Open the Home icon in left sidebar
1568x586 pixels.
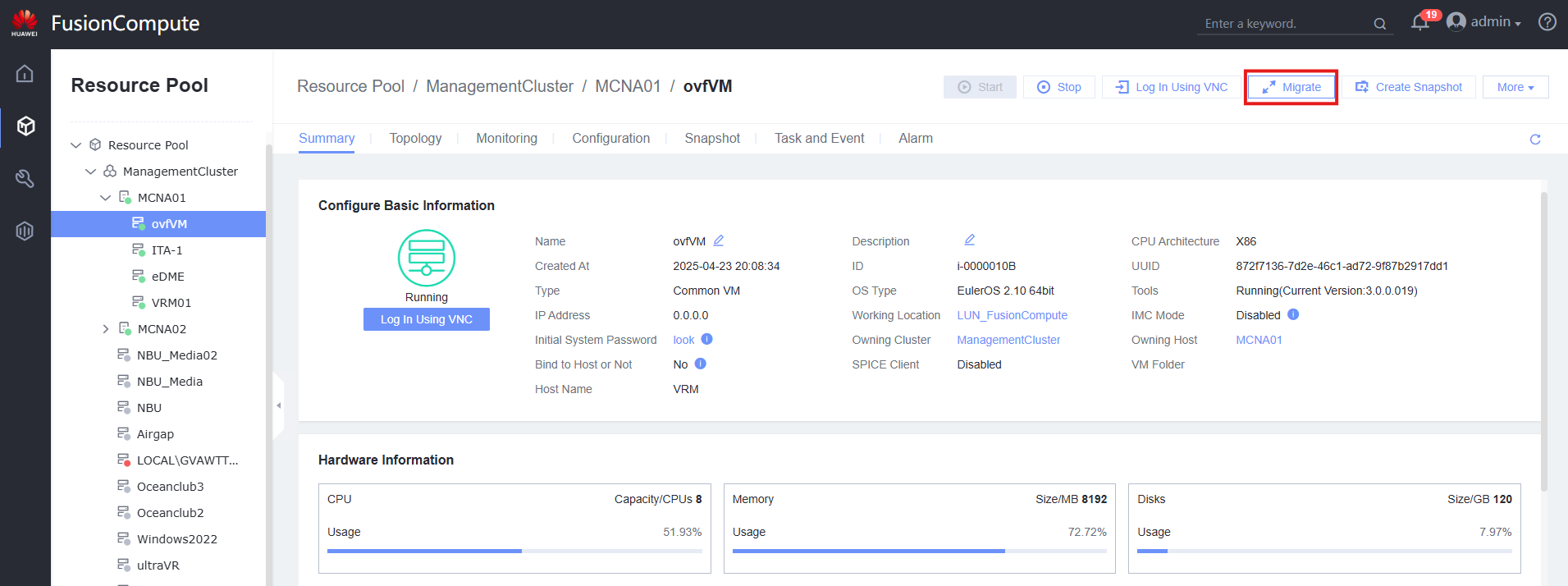click(25, 74)
